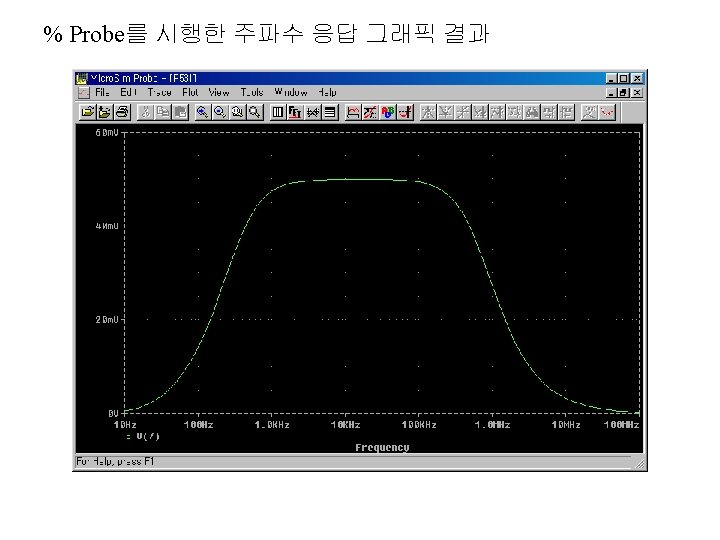Click the Evaluate Goal Function icon

[x=371, y=112]
